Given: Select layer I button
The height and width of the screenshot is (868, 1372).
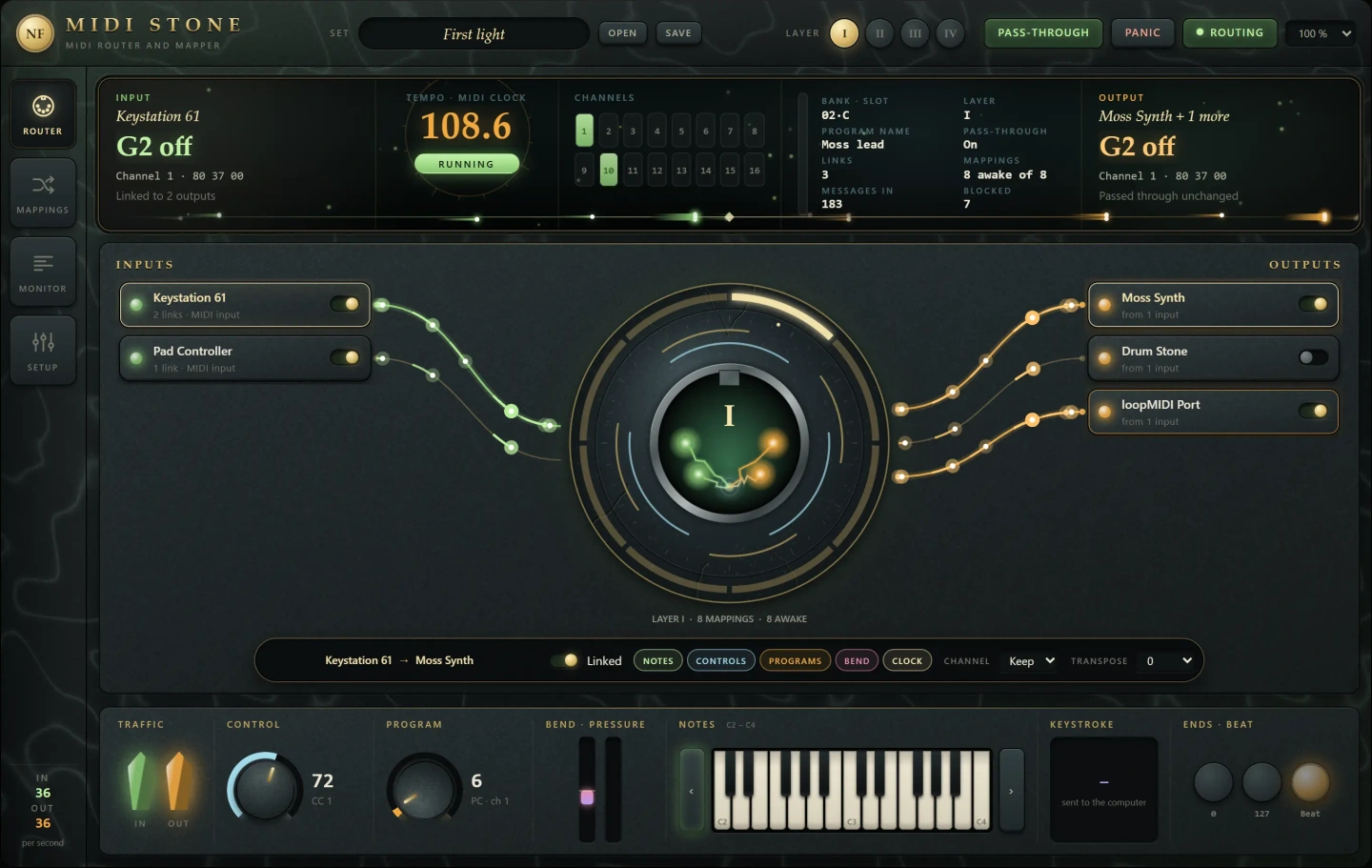Looking at the screenshot, I should (844, 33).
